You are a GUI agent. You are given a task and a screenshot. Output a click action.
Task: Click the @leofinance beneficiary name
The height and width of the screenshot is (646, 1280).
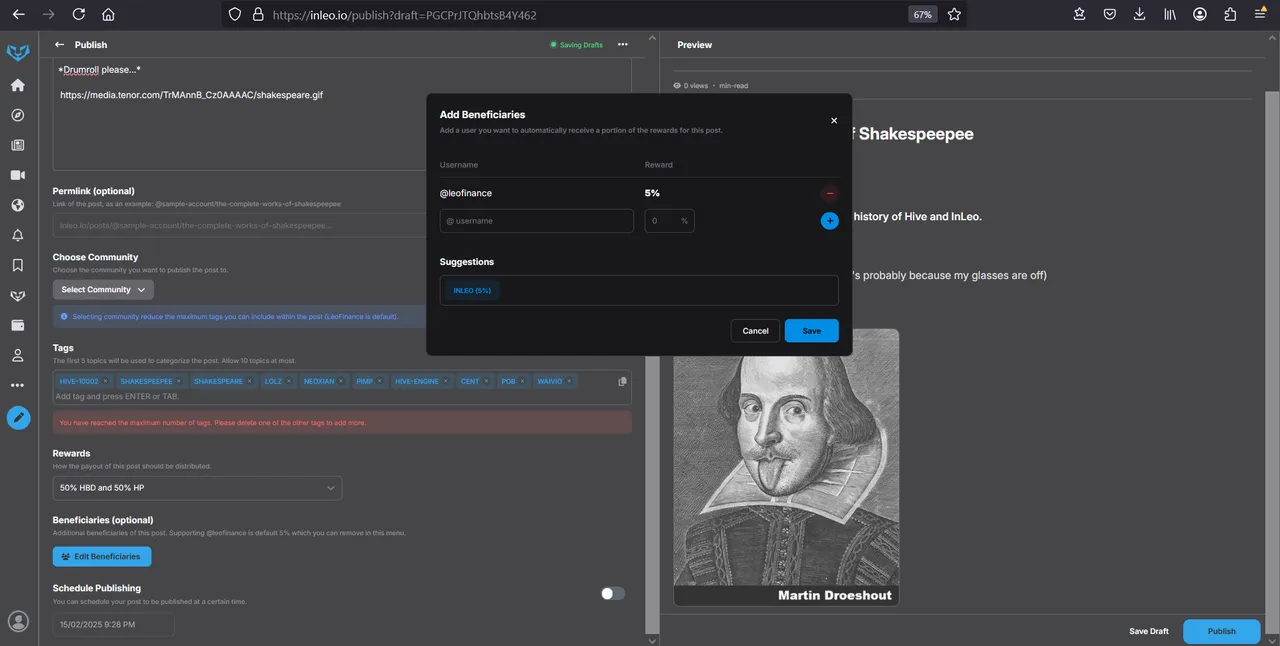click(x=466, y=193)
